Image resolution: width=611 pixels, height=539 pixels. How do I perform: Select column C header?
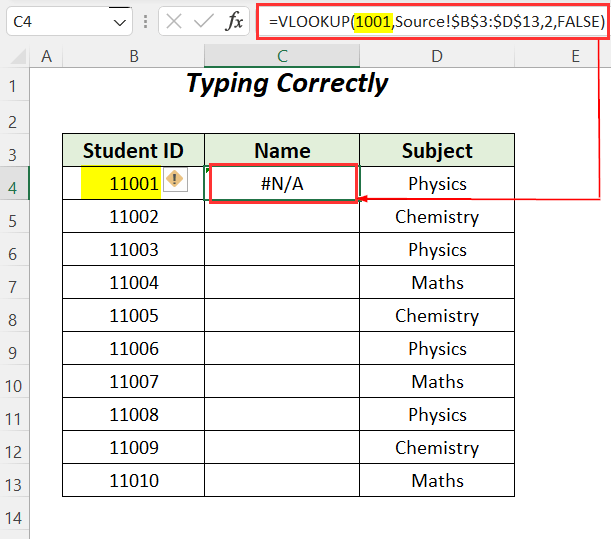coord(282,57)
